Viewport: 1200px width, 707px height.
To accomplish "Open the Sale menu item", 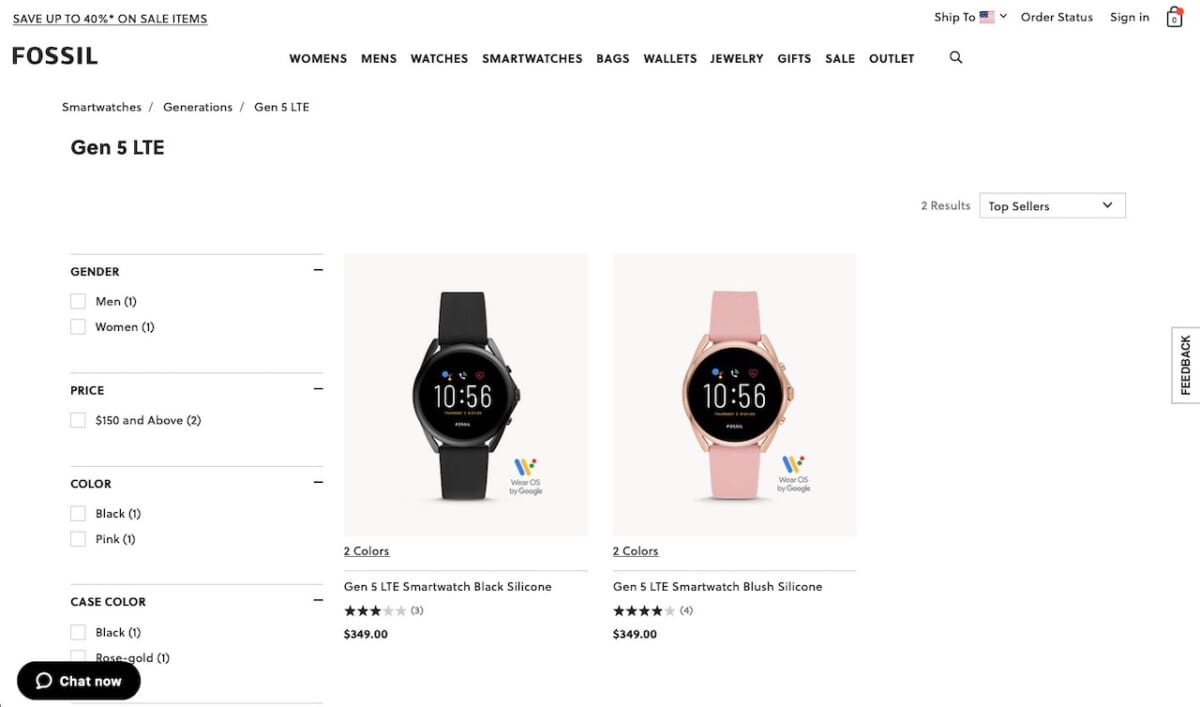I will pos(840,59).
